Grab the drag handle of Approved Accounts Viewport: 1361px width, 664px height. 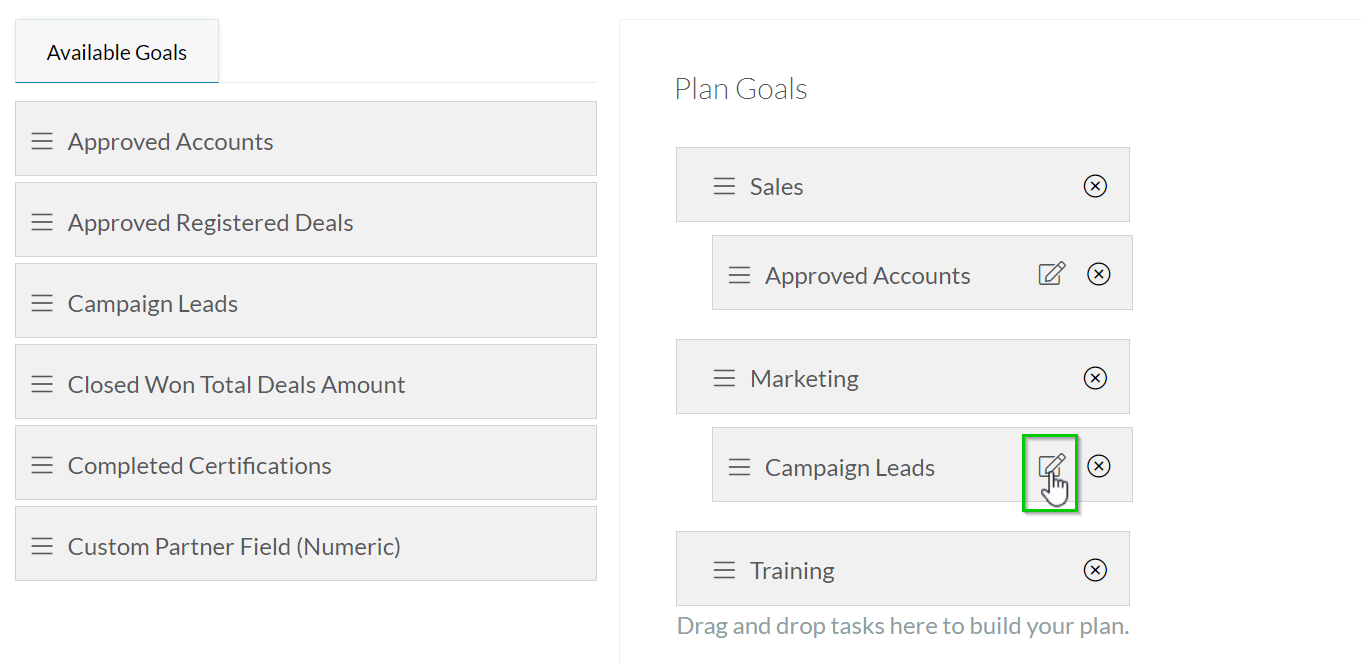click(x=739, y=274)
